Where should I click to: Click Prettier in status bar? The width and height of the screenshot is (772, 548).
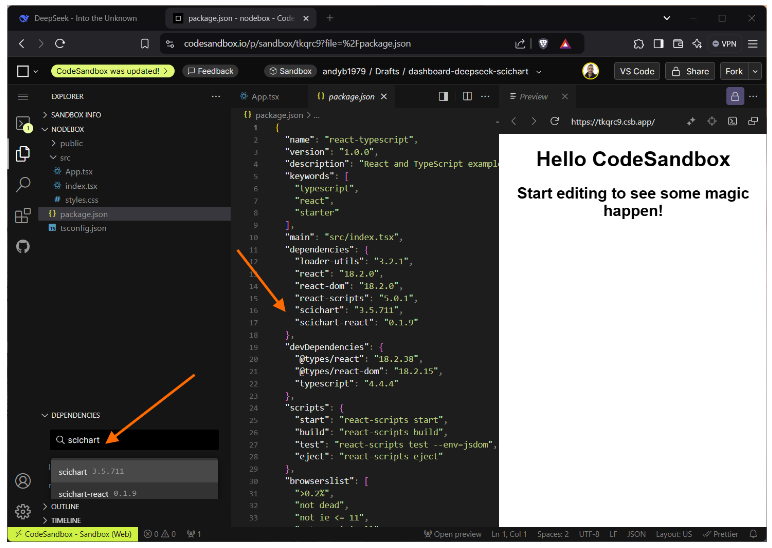[720, 534]
